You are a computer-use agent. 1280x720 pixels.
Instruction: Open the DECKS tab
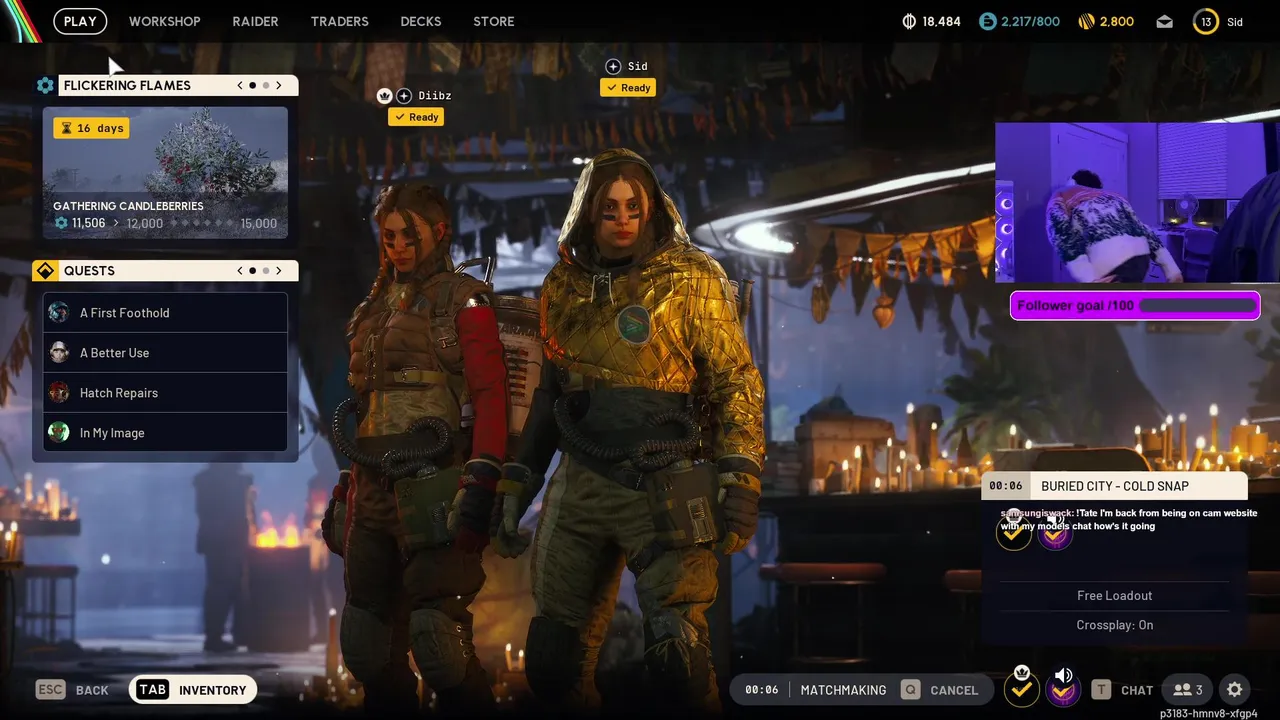[421, 21]
